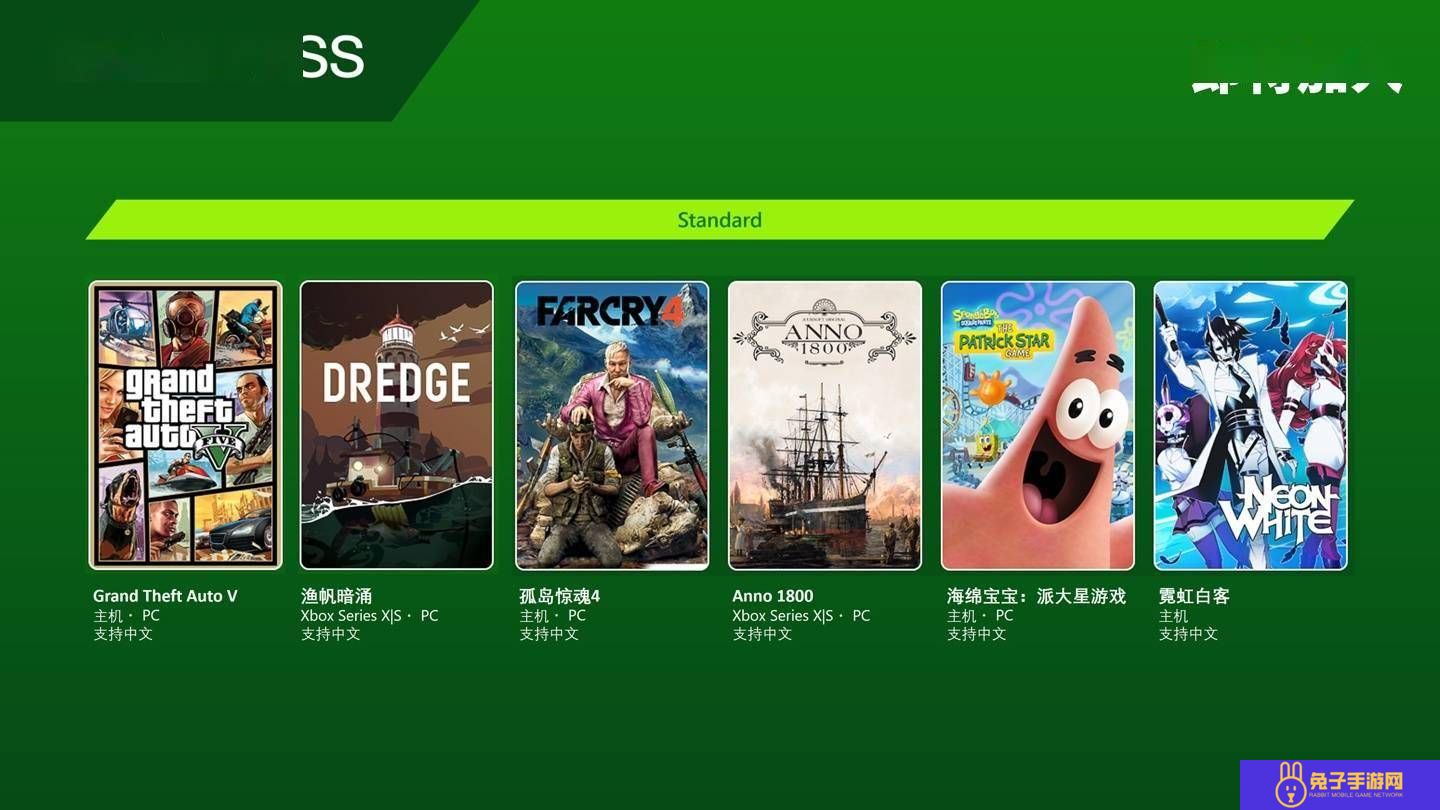Open the 孤岛惊魂4 title text

(x=560, y=596)
